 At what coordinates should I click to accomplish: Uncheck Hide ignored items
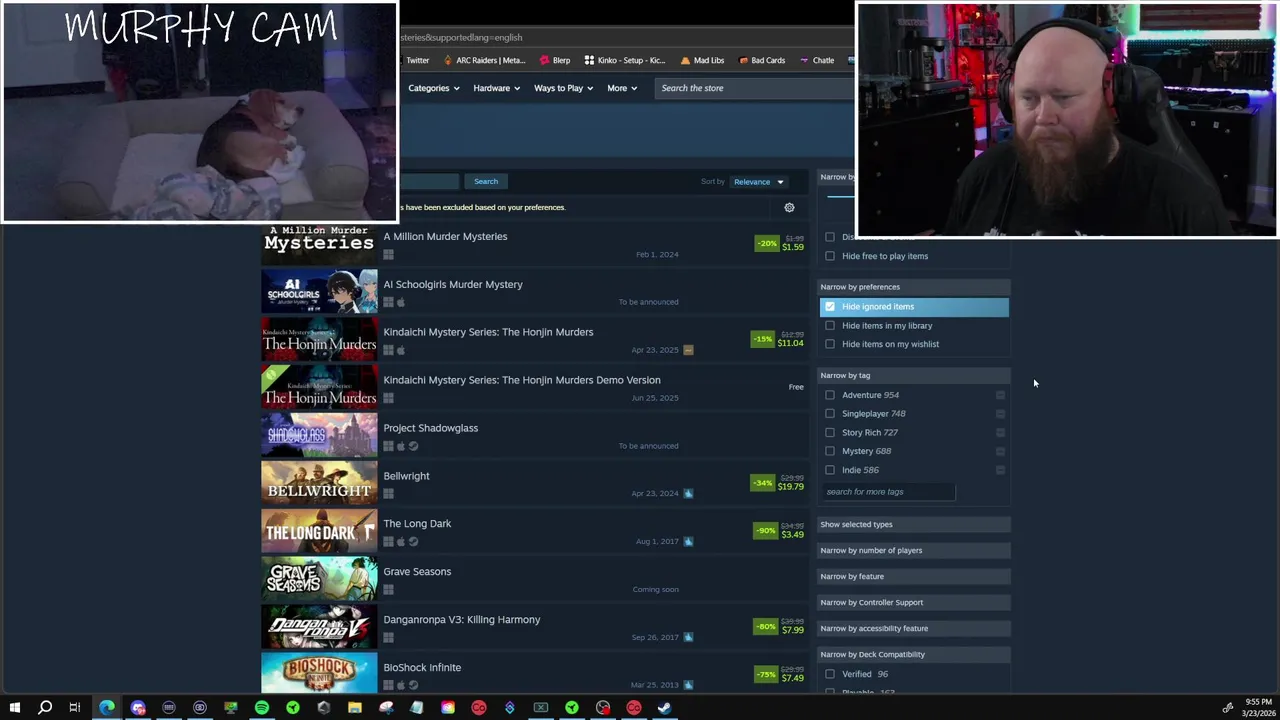click(x=830, y=307)
